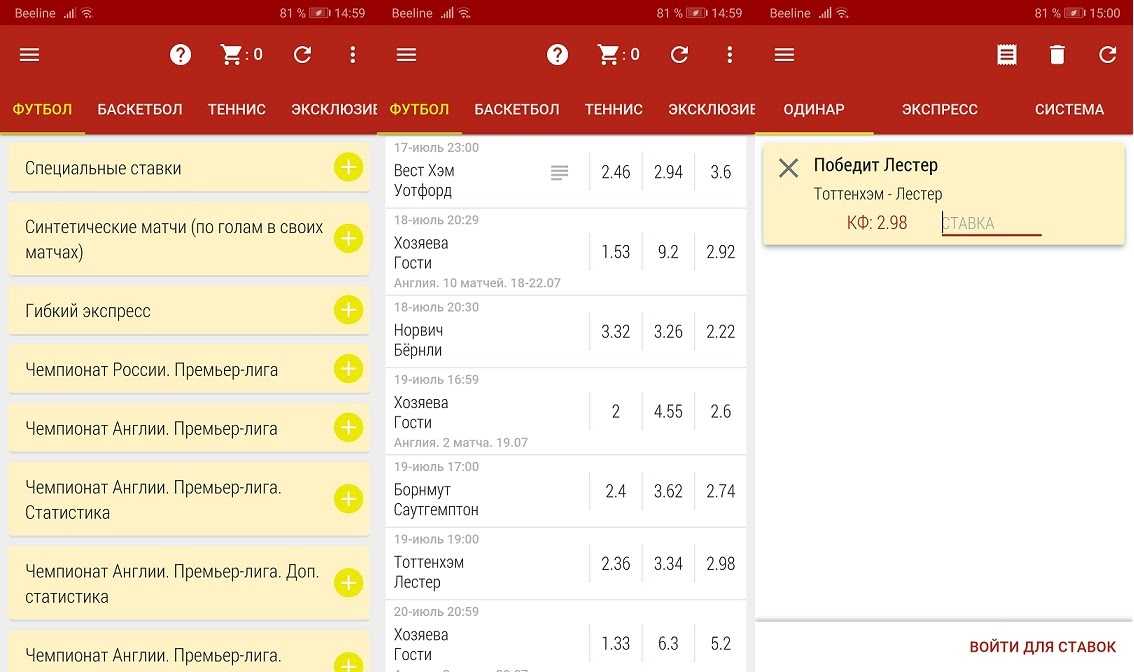Image resolution: width=1134 pixels, height=672 pixels.
Task: Pick odds 3.32 for Норвич win
Action: [x=615, y=332]
